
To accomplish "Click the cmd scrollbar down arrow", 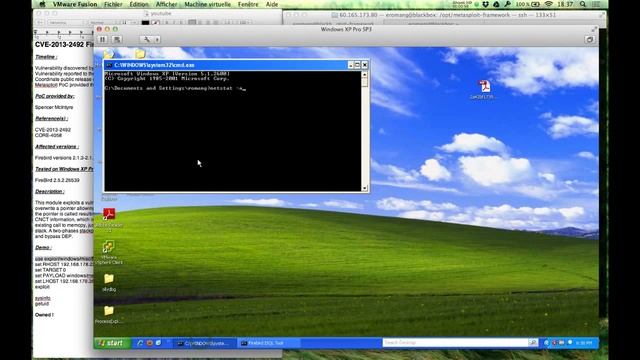I will [x=364, y=188].
